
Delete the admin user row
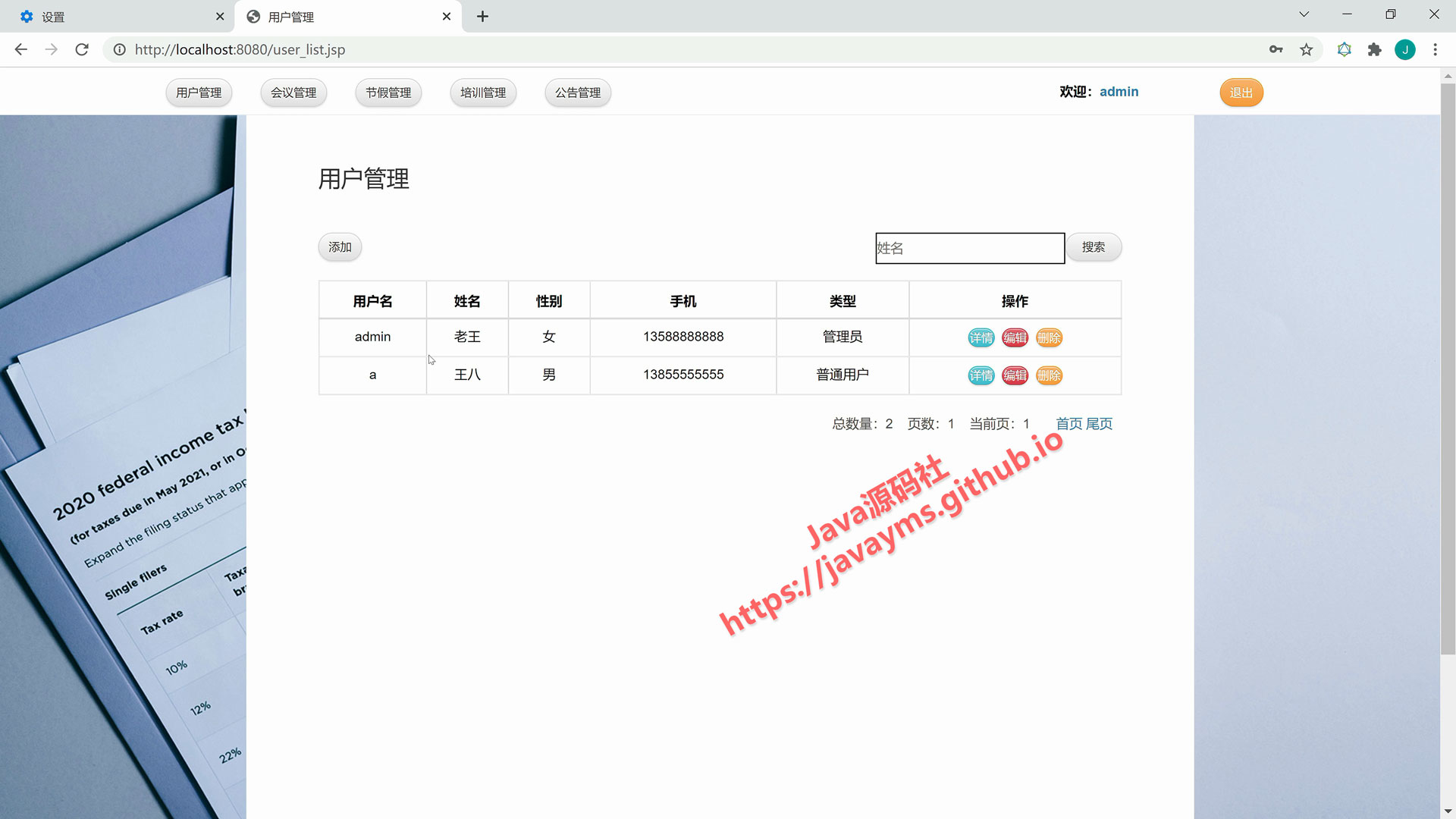1049,337
